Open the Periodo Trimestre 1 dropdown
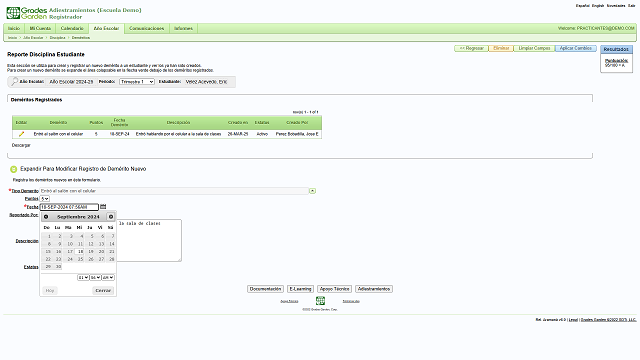Screen dimensions: 640x360 point(137,82)
